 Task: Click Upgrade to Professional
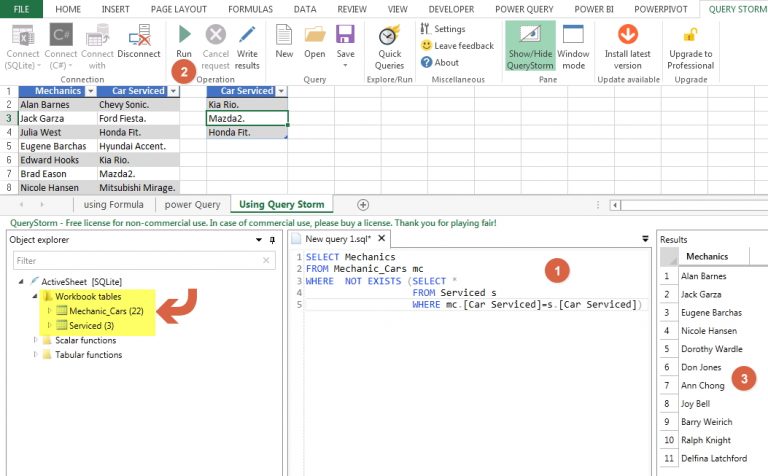tap(691, 47)
